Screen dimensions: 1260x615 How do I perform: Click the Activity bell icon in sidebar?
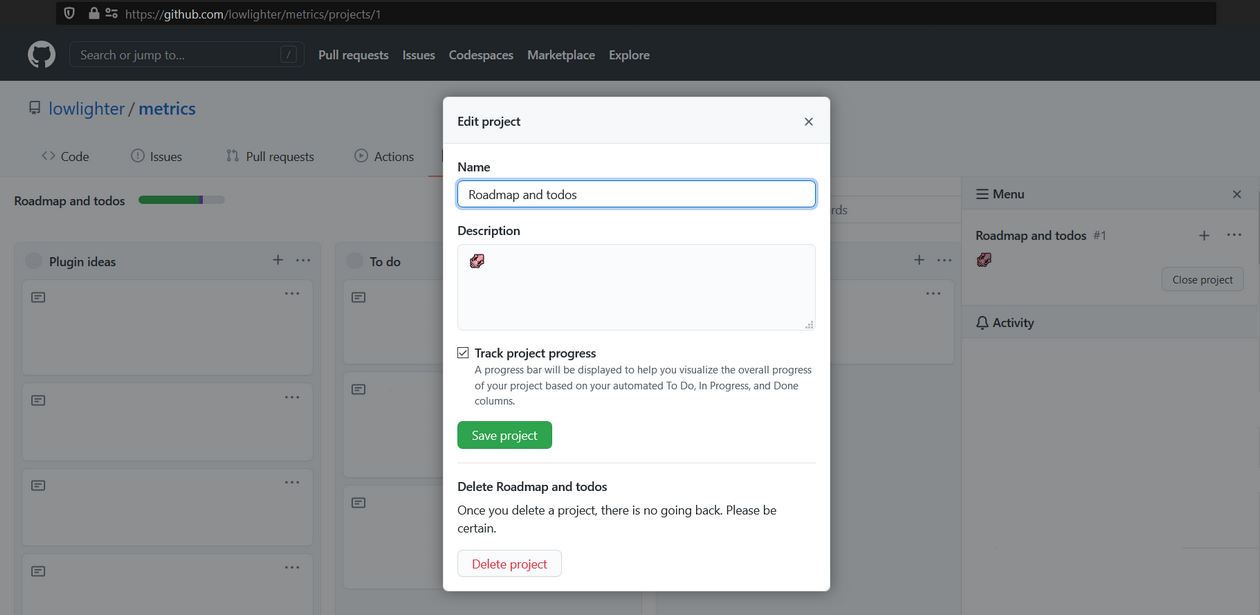(982, 322)
